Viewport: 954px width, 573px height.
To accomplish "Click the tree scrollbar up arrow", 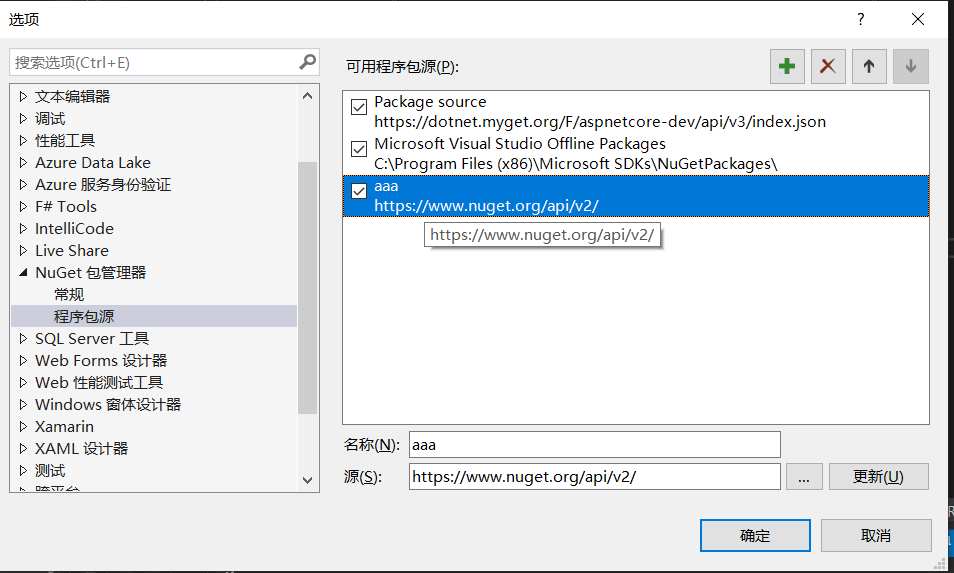I will (307, 96).
